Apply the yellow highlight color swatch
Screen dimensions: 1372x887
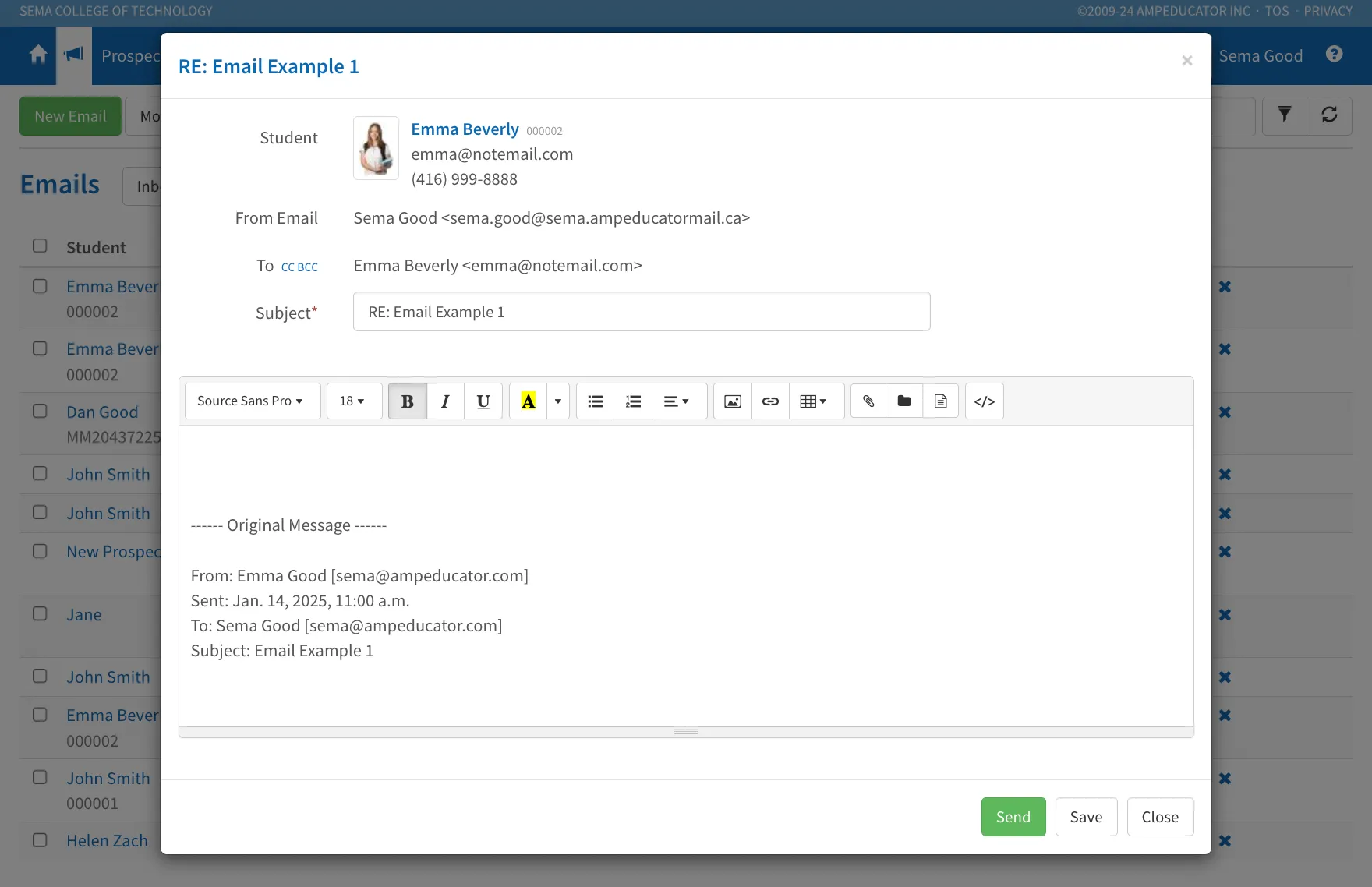529,401
